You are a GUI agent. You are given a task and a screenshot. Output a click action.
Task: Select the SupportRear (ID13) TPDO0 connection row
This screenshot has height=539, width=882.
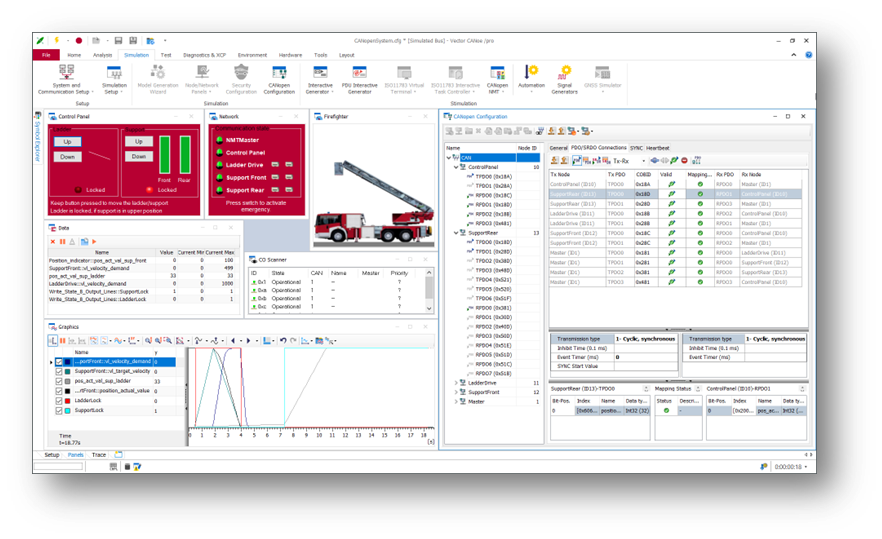click(x=675, y=194)
